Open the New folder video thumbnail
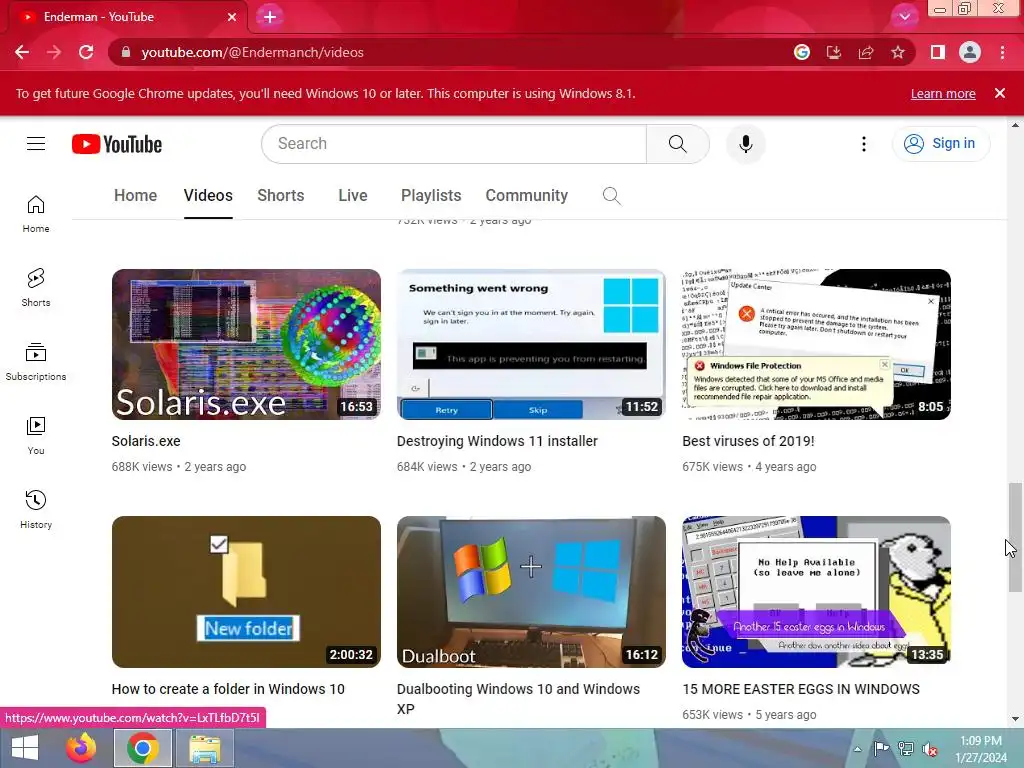This screenshot has height=768, width=1024. pyautogui.click(x=246, y=592)
